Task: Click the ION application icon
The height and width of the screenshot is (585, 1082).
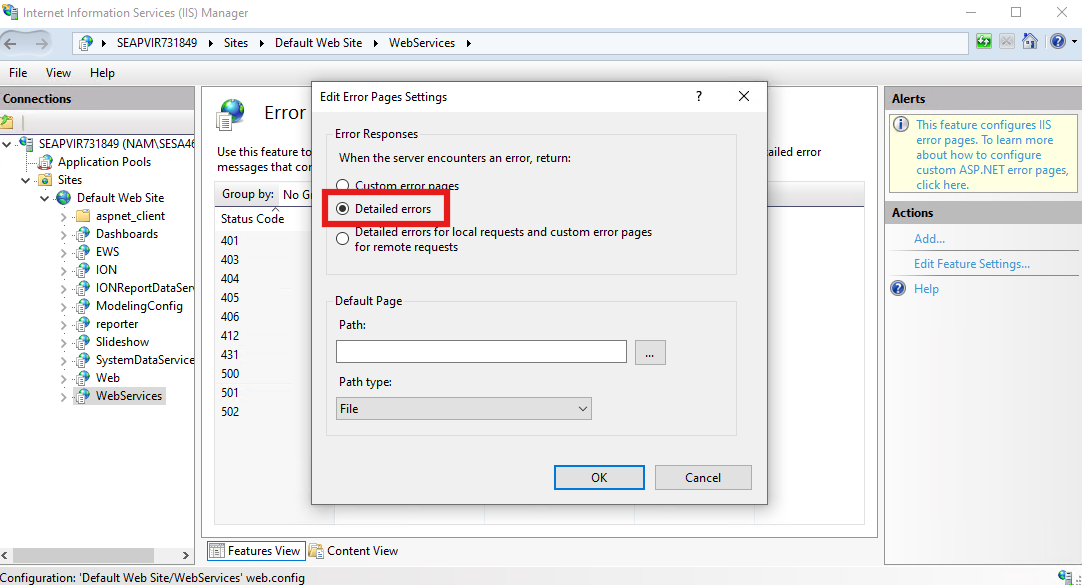Action: [83, 270]
